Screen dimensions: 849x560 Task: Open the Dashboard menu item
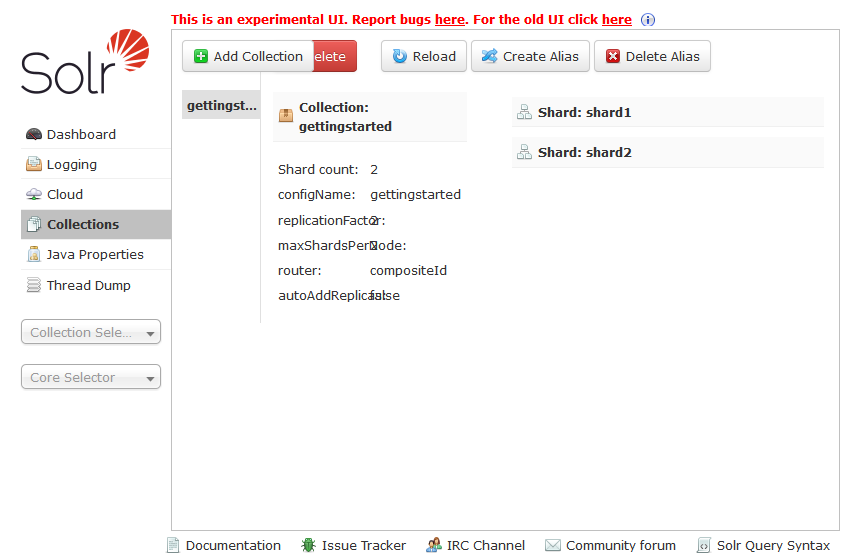coord(96,134)
